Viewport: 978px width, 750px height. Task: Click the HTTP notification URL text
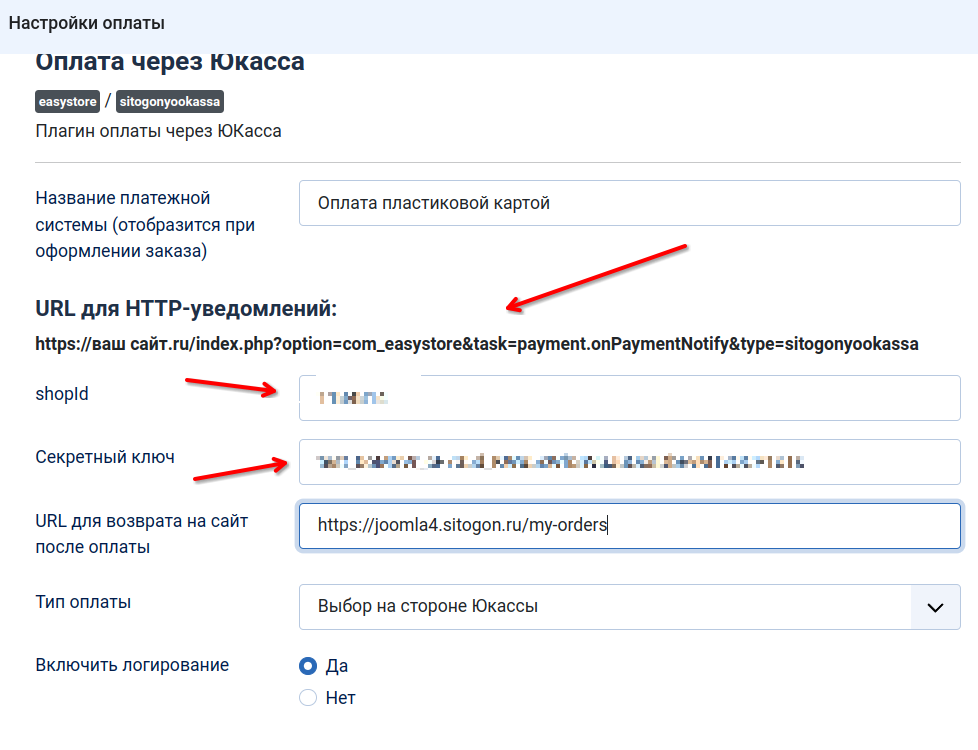(476, 344)
